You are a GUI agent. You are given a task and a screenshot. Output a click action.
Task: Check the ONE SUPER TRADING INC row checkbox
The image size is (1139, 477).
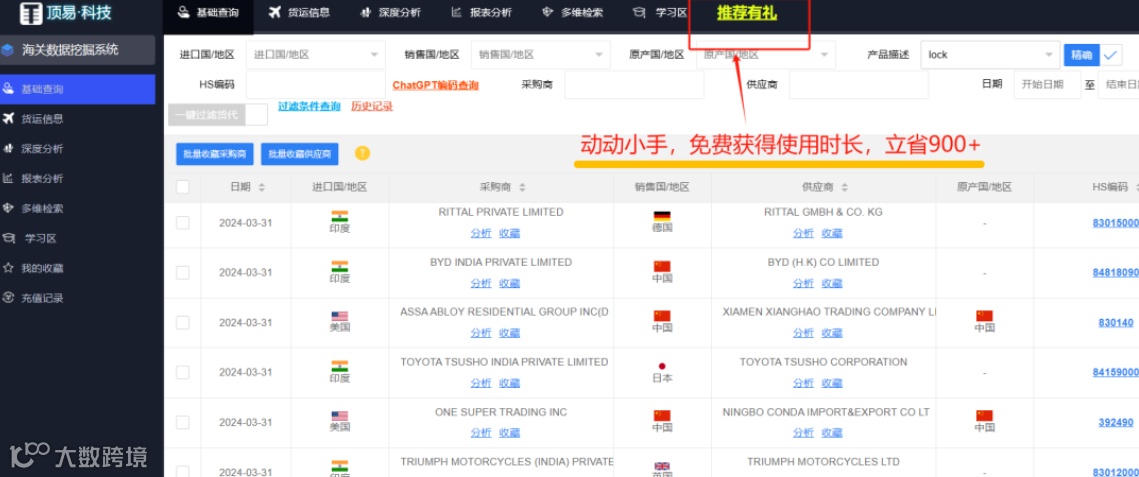[182, 423]
